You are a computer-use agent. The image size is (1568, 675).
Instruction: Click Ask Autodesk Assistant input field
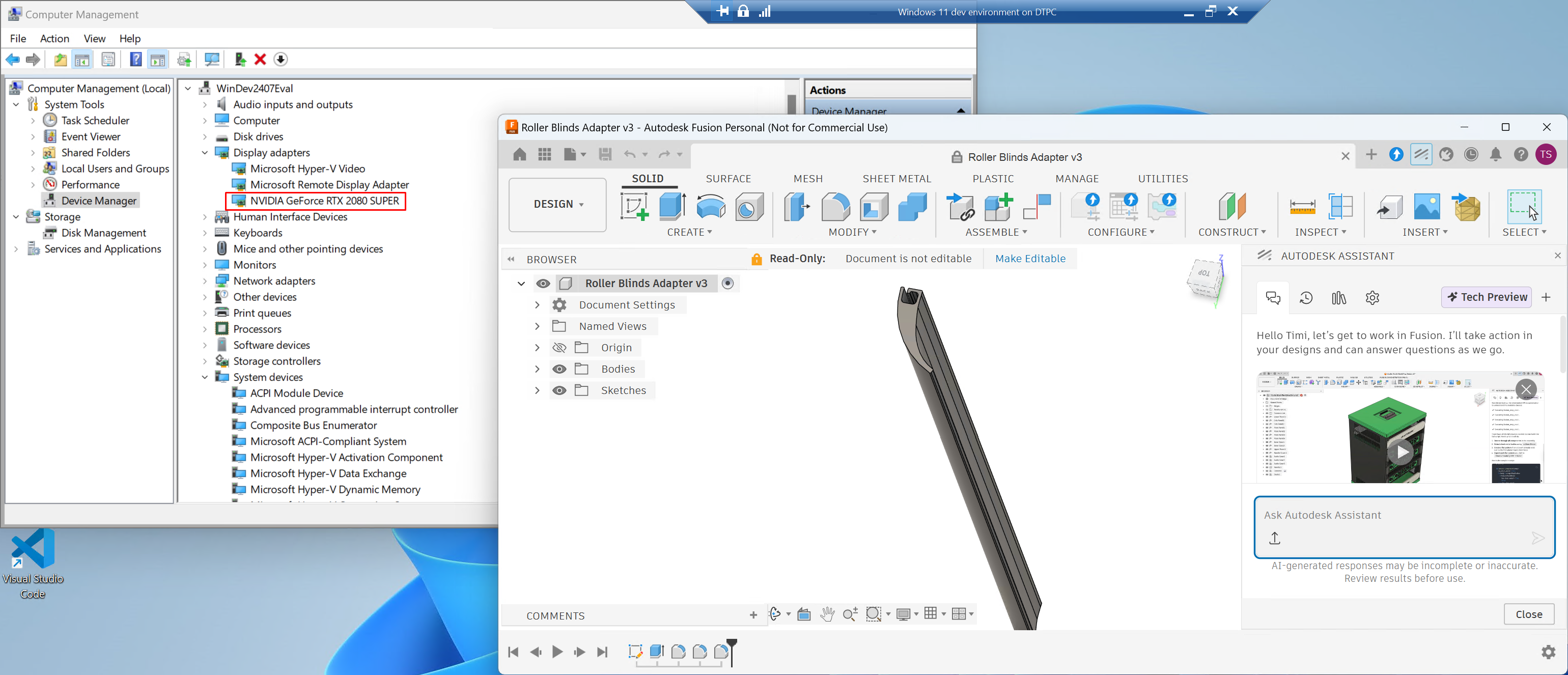click(x=1404, y=527)
